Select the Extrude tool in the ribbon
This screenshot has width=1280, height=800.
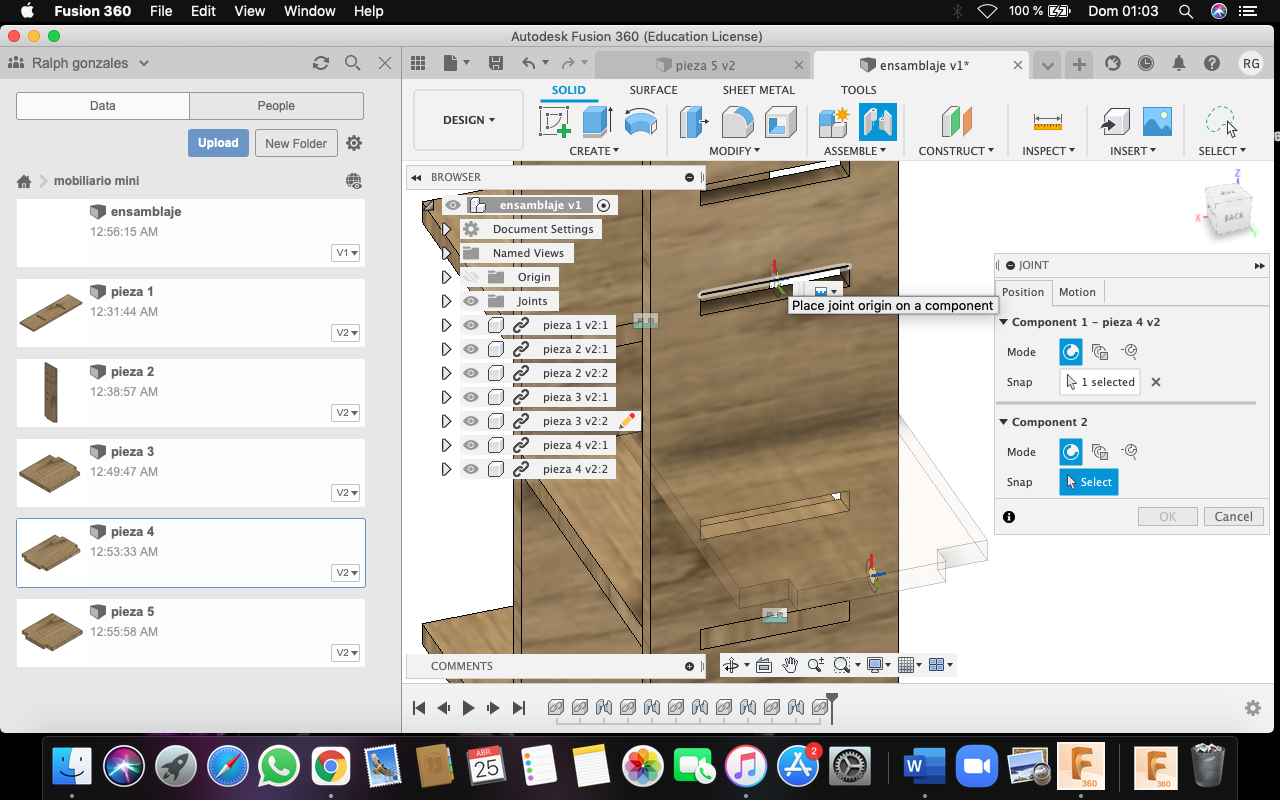pyautogui.click(x=597, y=122)
